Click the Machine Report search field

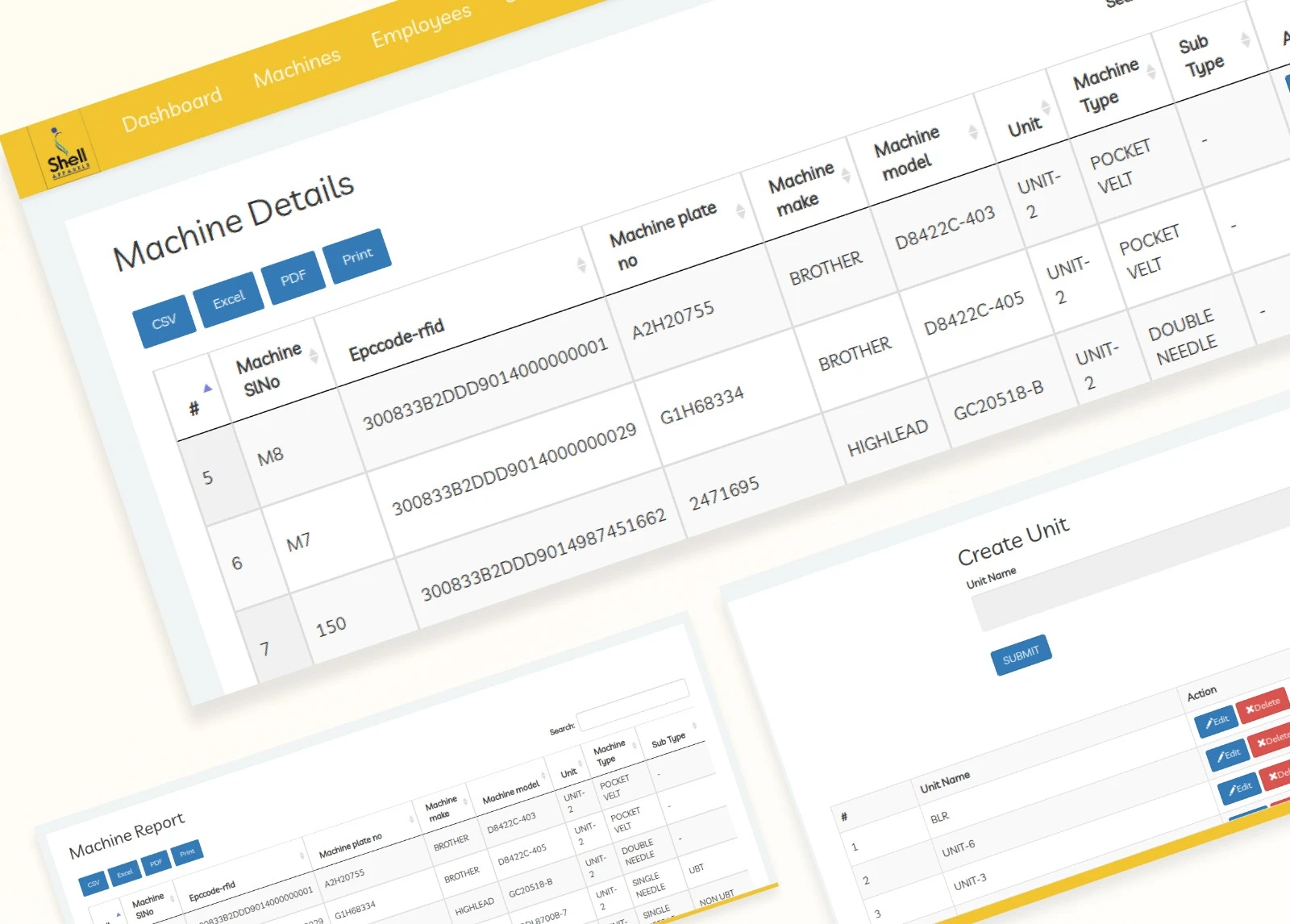(x=633, y=704)
